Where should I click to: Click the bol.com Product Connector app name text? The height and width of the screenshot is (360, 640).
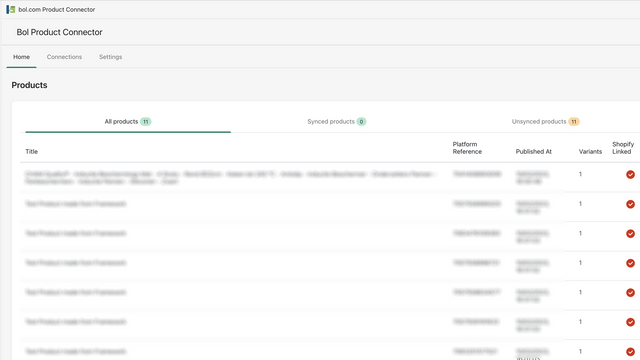coord(56,9)
